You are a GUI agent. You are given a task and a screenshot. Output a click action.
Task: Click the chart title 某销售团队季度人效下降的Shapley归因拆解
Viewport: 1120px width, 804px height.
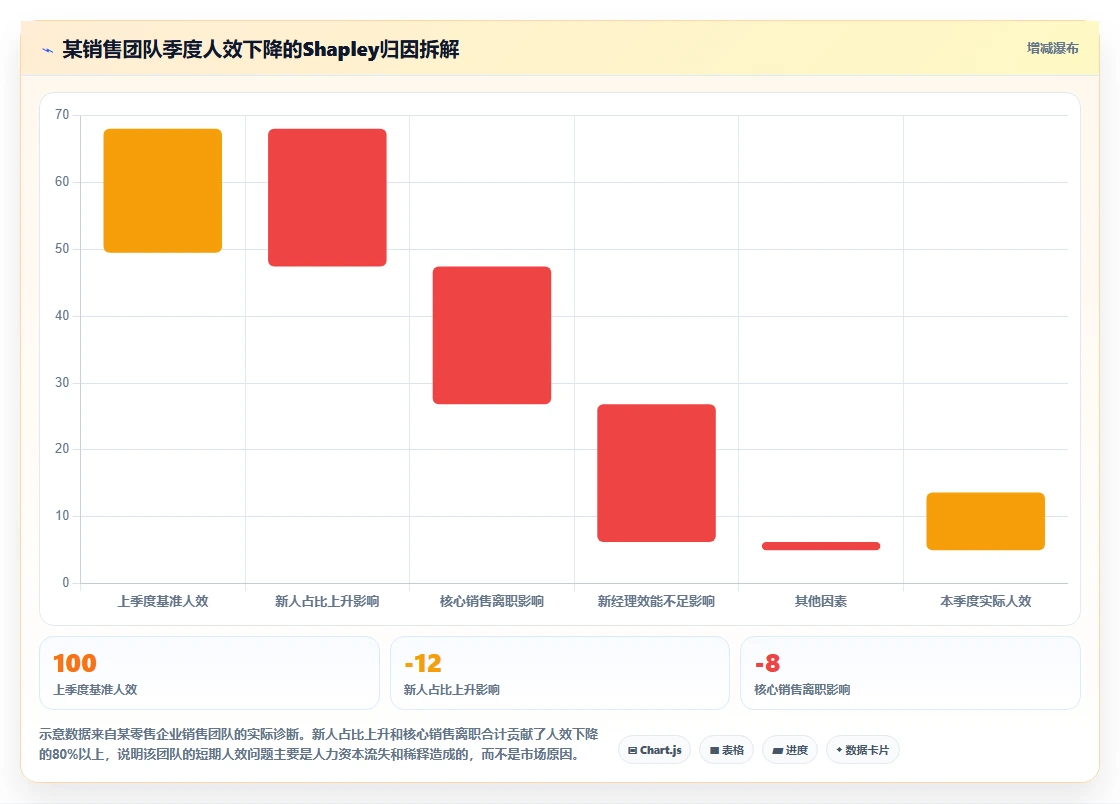pyautogui.click(x=261, y=49)
